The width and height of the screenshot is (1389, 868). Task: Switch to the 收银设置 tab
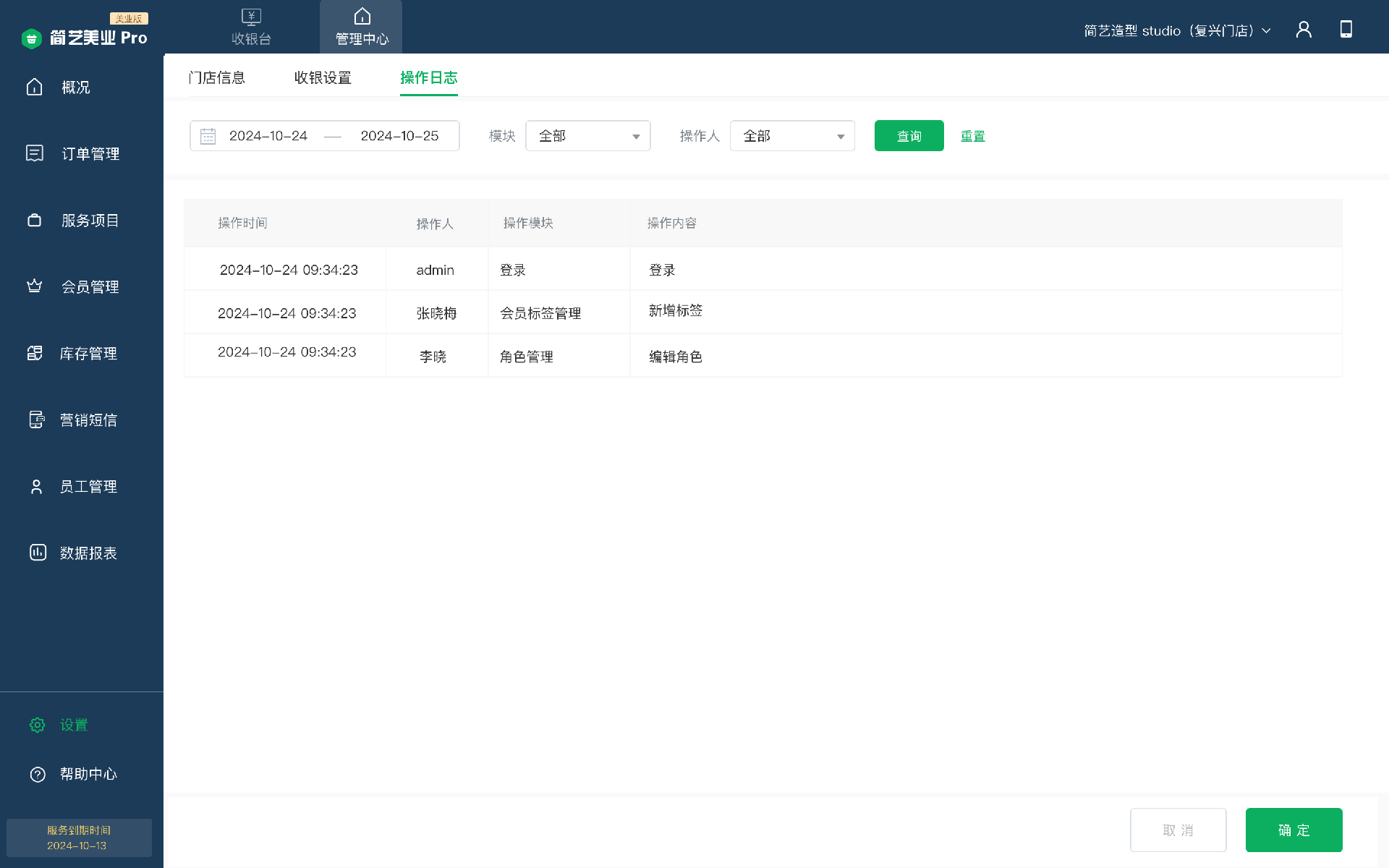coord(323,77)
